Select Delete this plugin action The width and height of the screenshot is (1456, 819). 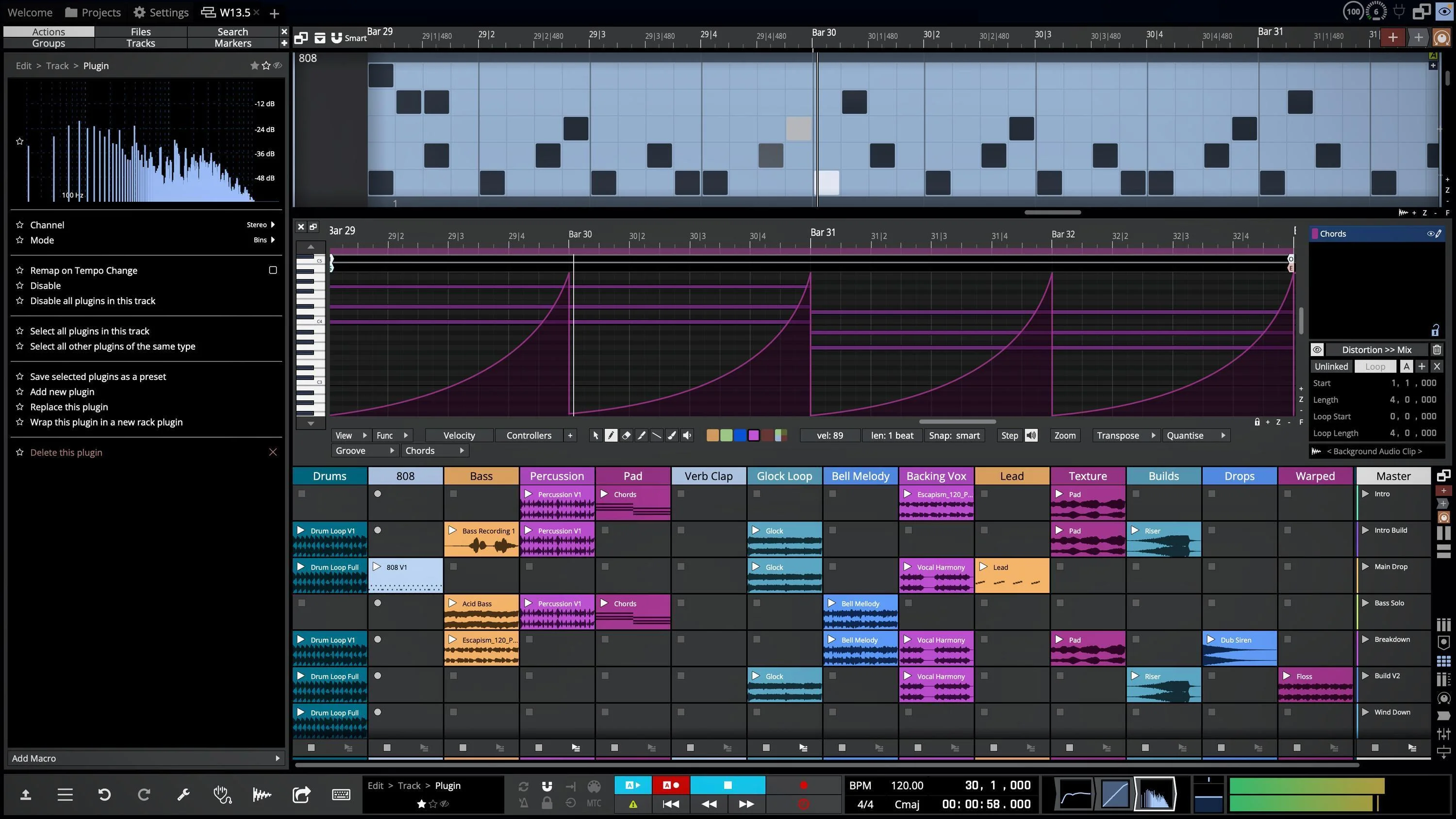point(66,452)
